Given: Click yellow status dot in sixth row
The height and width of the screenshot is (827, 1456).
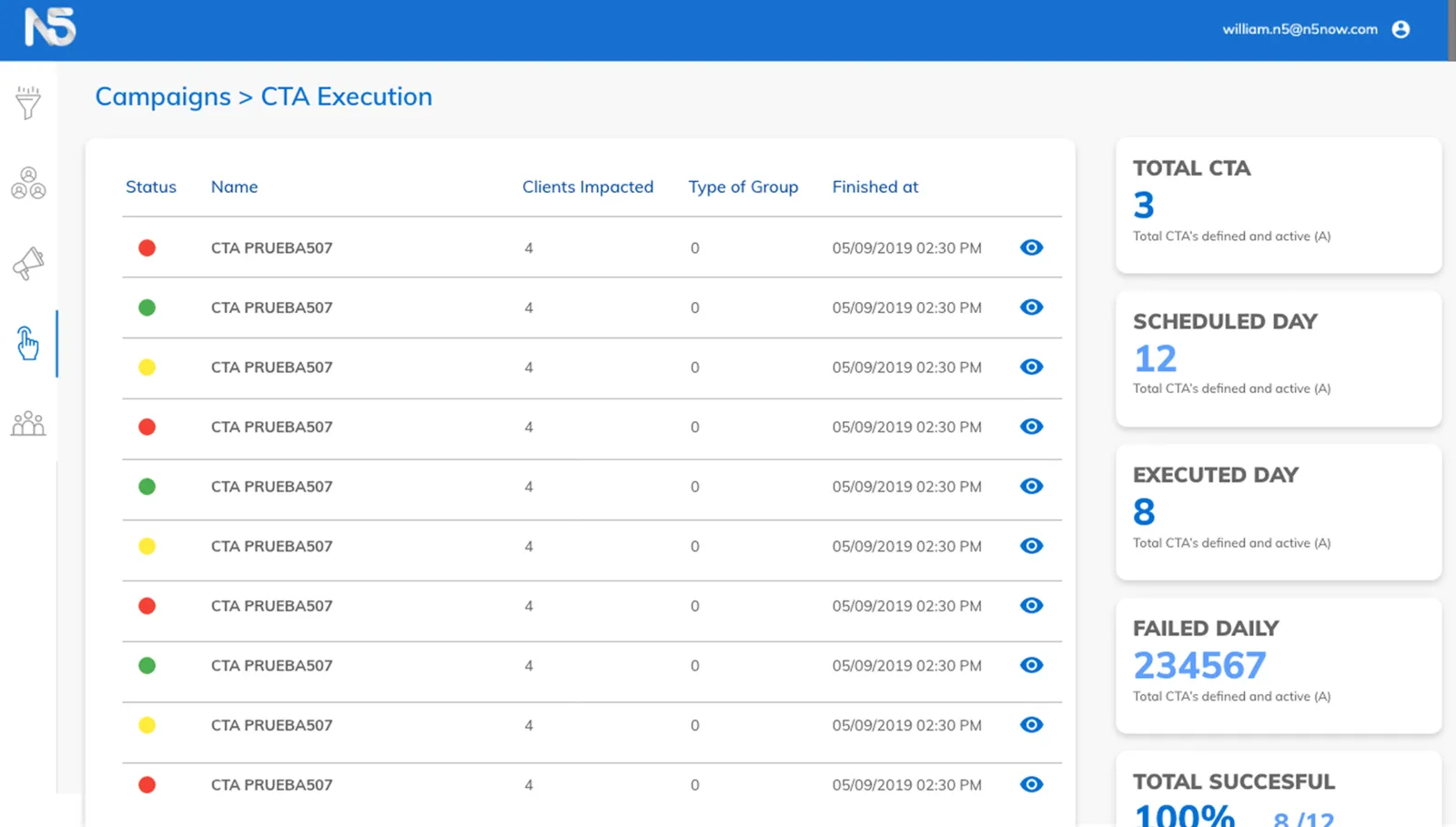Looking at the screenshot, I should coord(147,546).
